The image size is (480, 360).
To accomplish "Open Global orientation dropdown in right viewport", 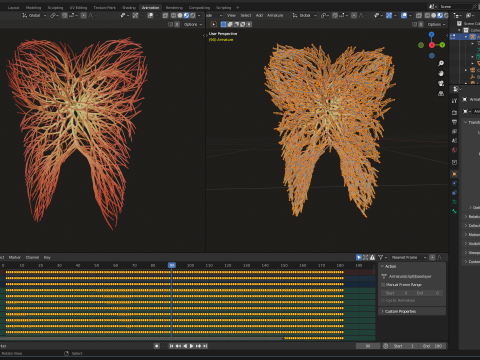I will [304, 15].
